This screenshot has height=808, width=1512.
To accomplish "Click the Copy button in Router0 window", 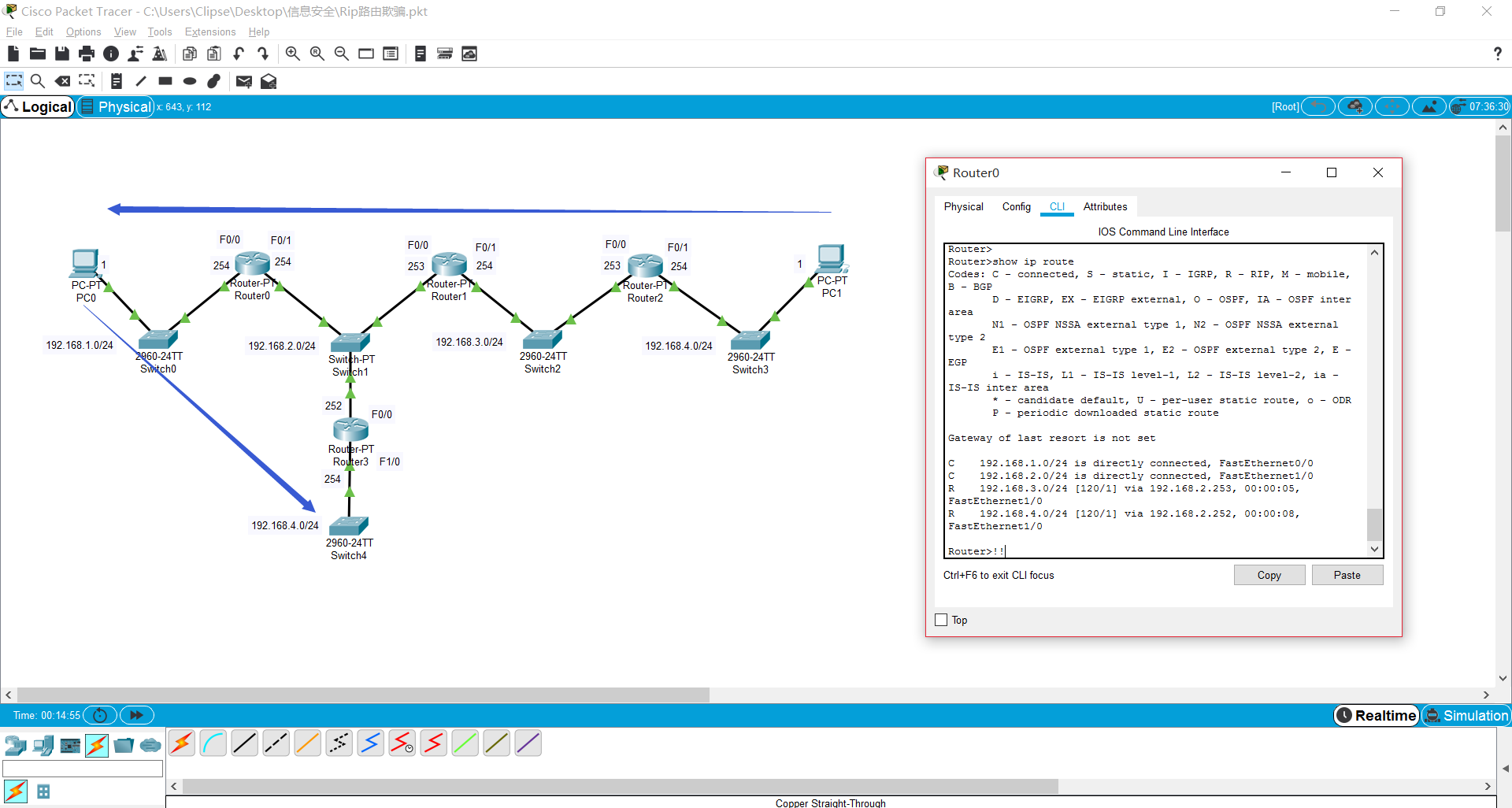I will tap(1269, 575).
